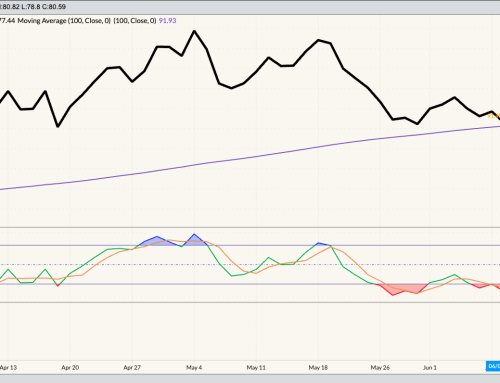Click the Moving Average (100, Close, 0) label
The width and height of the screenshot is (500, 383).
tap(64, 21)
